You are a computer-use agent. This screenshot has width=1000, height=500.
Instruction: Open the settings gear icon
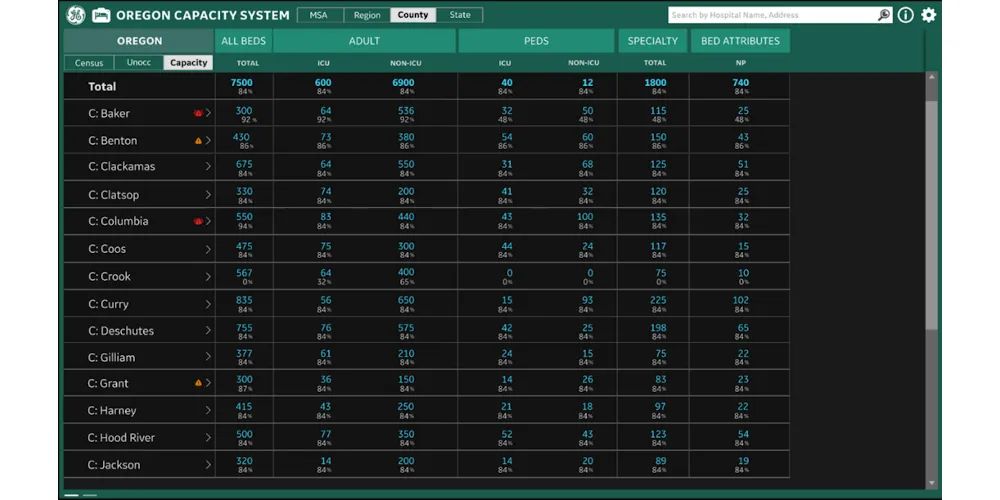[x=929, y=15]
